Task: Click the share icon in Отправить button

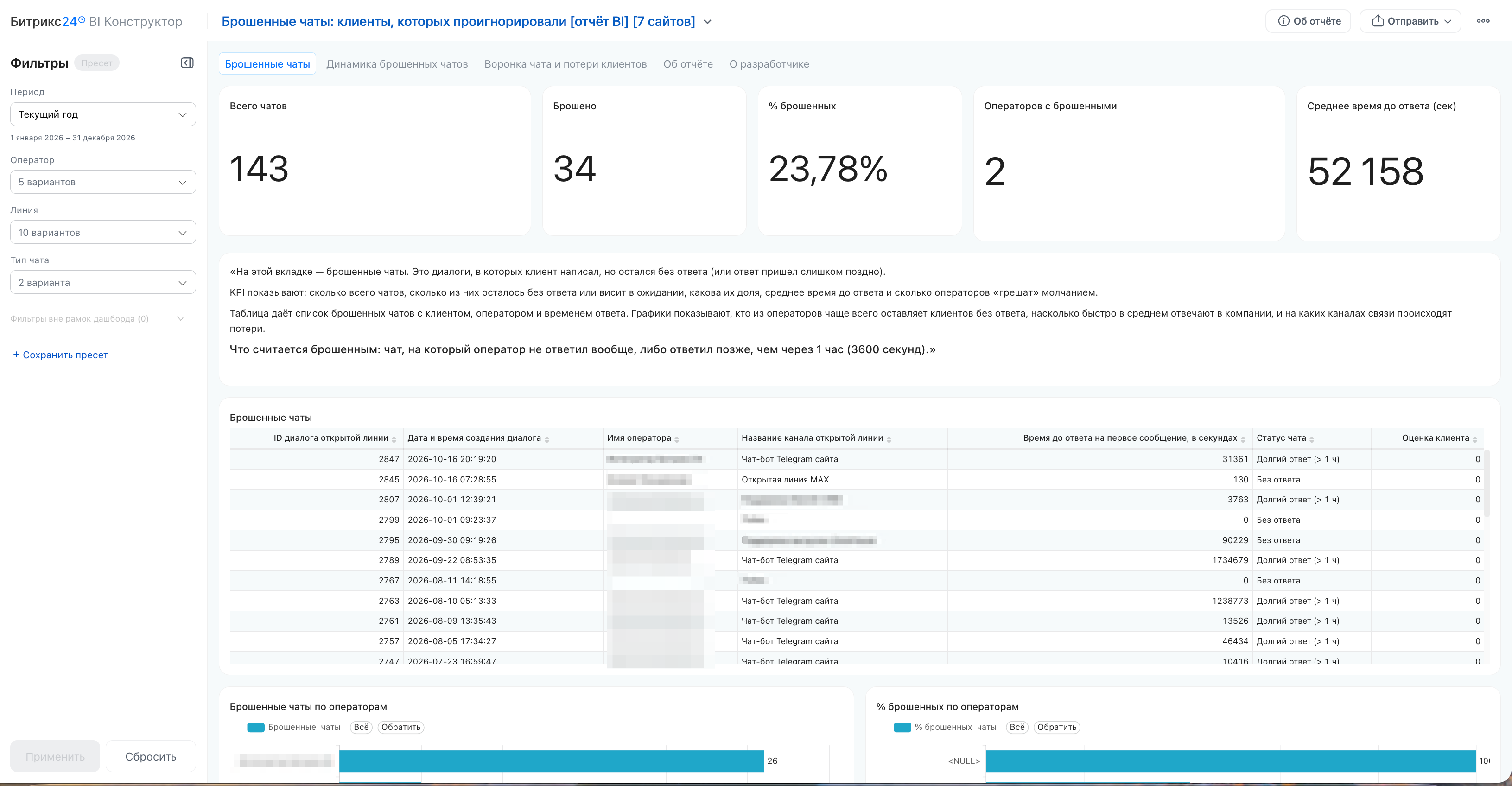Action: (1378, 21)
